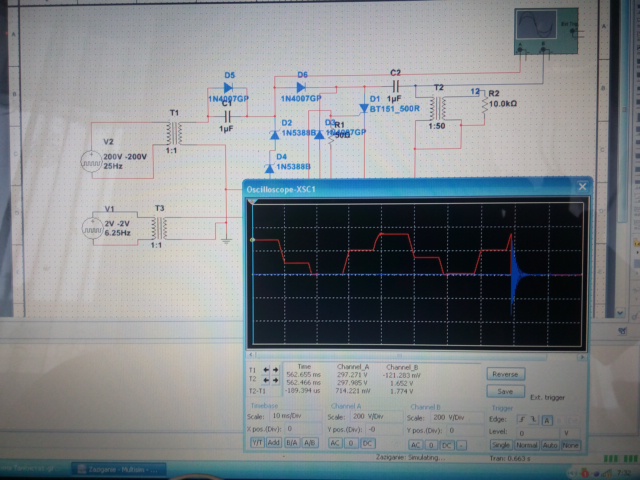Close the Oscilloscope-XSC1 window

coord(581,187)
